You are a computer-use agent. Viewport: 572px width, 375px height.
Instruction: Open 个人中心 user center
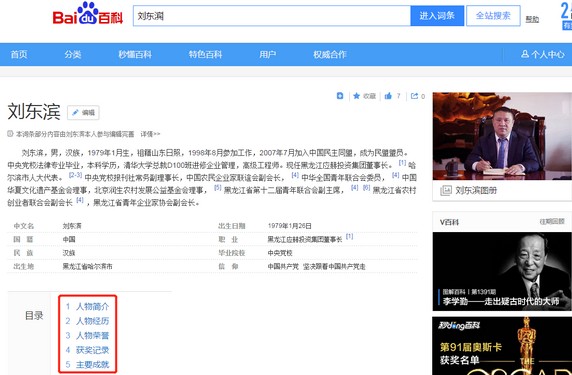pyautogui.click(x=542, y=55)
